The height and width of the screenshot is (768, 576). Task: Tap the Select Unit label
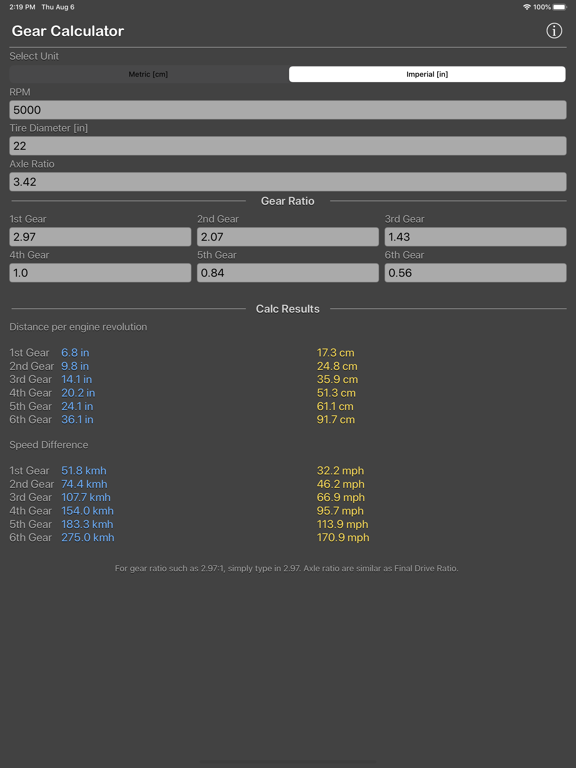[x=34, y=56]
